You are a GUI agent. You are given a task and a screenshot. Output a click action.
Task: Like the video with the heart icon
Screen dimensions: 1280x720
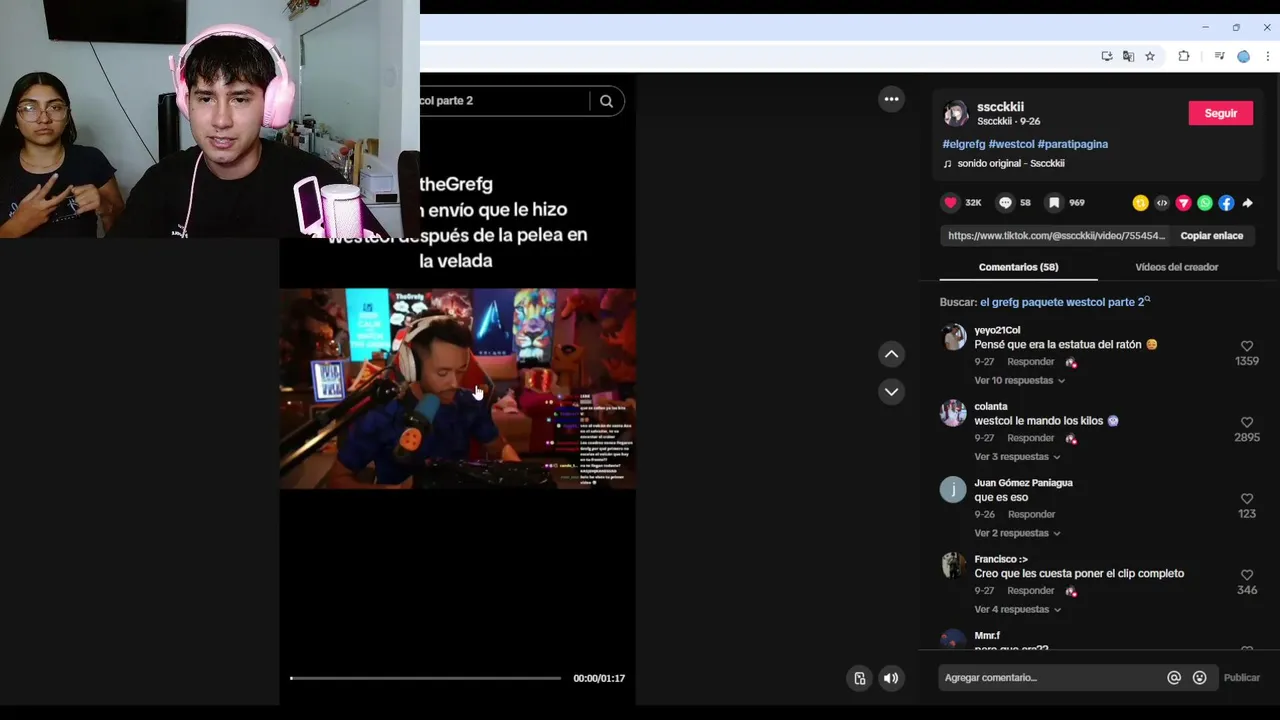[x=950, y=203]
